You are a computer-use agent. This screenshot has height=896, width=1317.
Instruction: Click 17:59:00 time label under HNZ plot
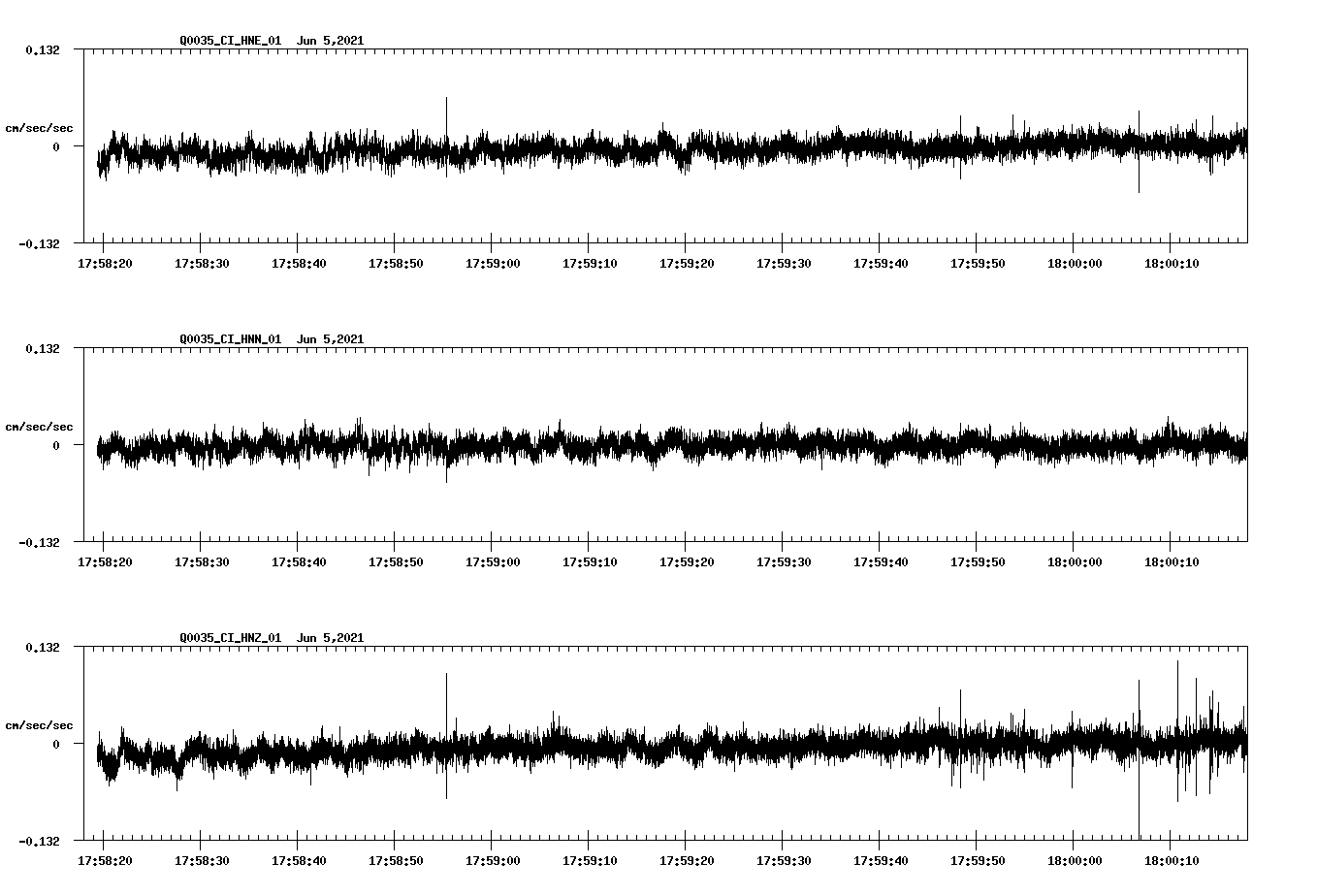493,860
